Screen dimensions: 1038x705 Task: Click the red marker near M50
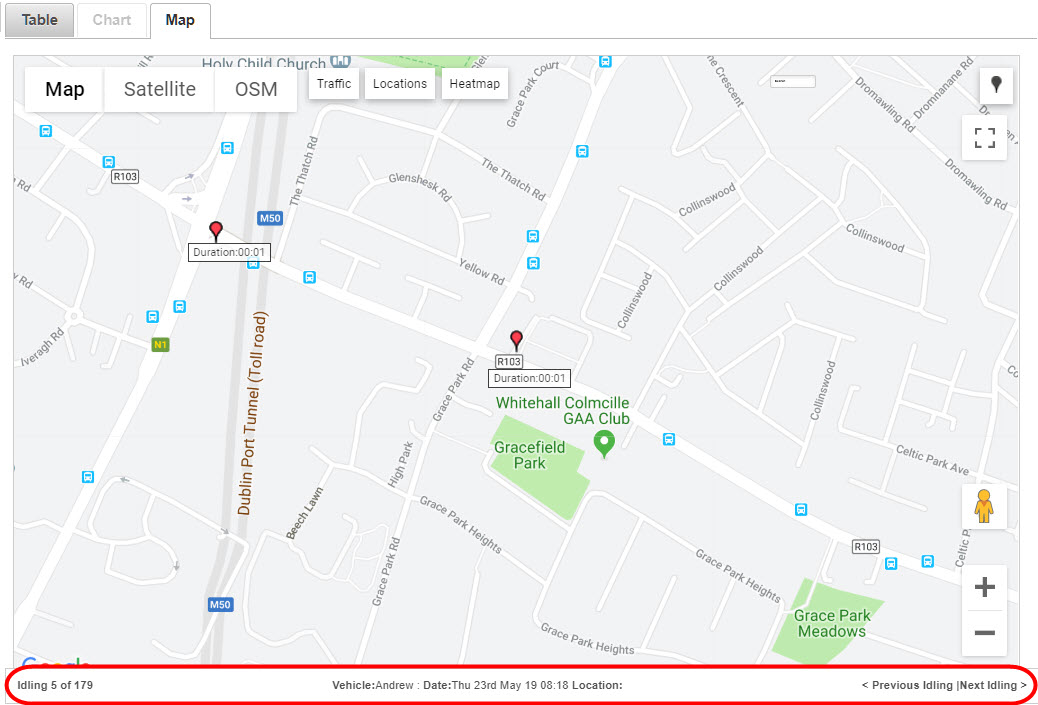click(x=215, y=230)
